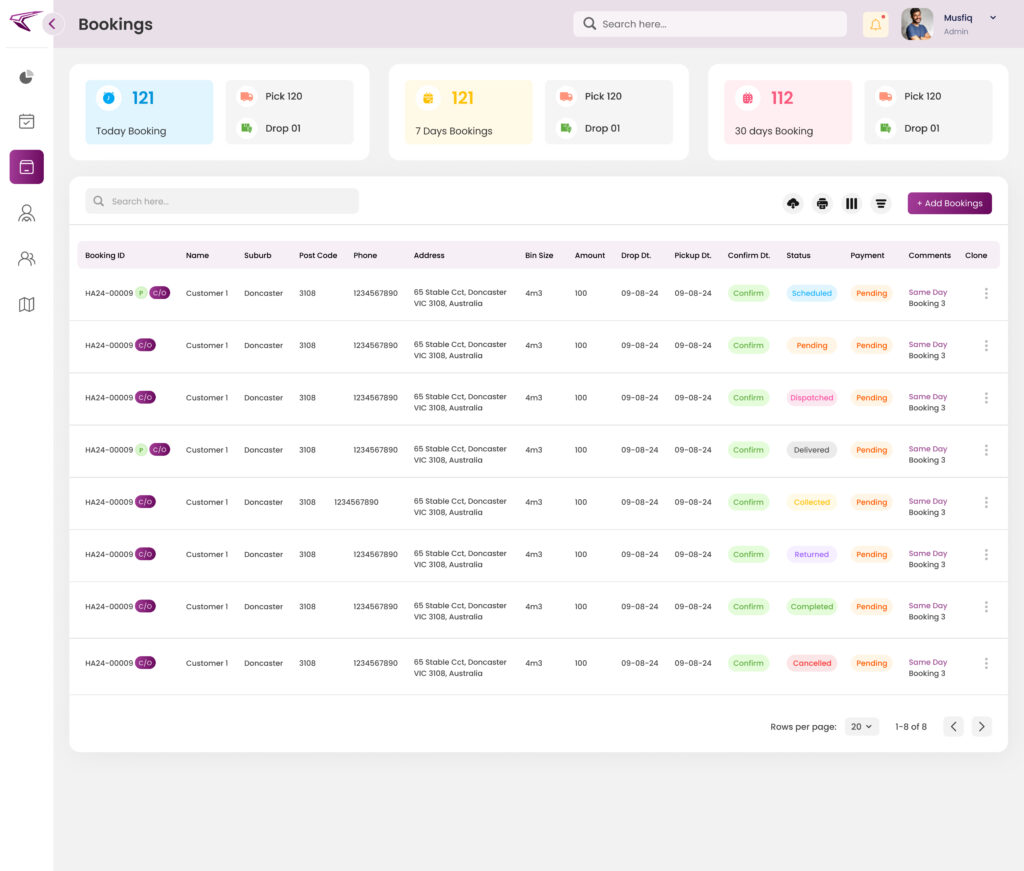Image resolution: width=1024 pixels, height=871 pixels.
Task: Click the calendar checkmark sidebar icon
Action: [27, 121]
